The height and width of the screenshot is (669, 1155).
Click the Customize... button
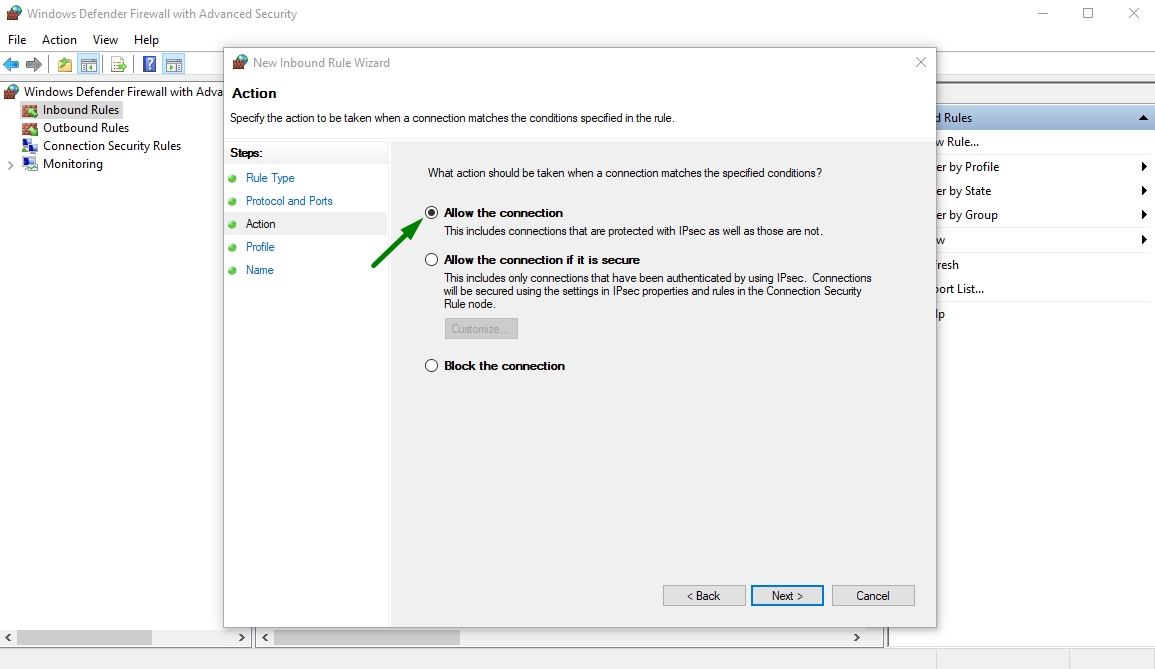(x=481, y=329)
